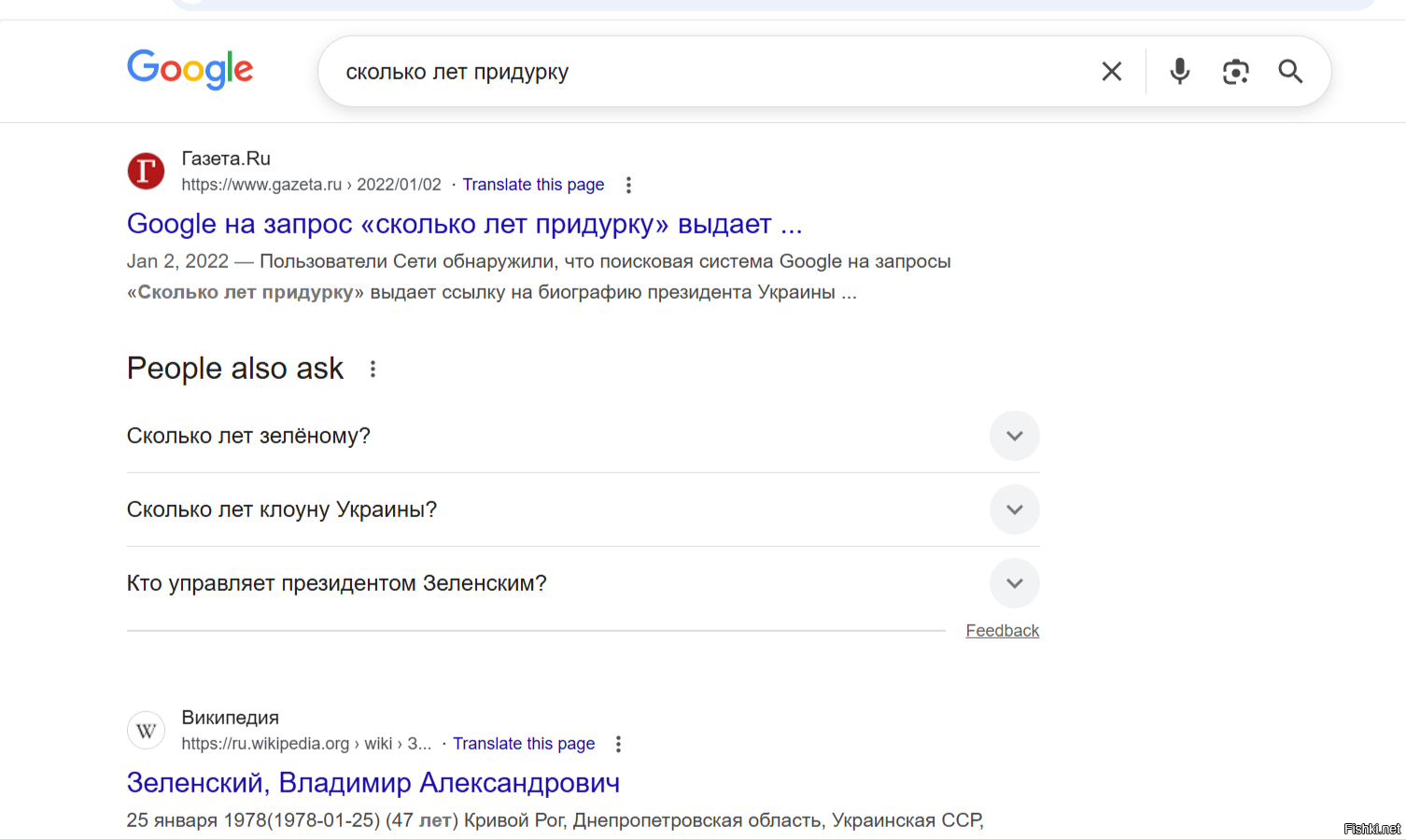The height and width of the screenshot is (840, 1406).
Task: Click the Google logo
Action: click(190, 70)
